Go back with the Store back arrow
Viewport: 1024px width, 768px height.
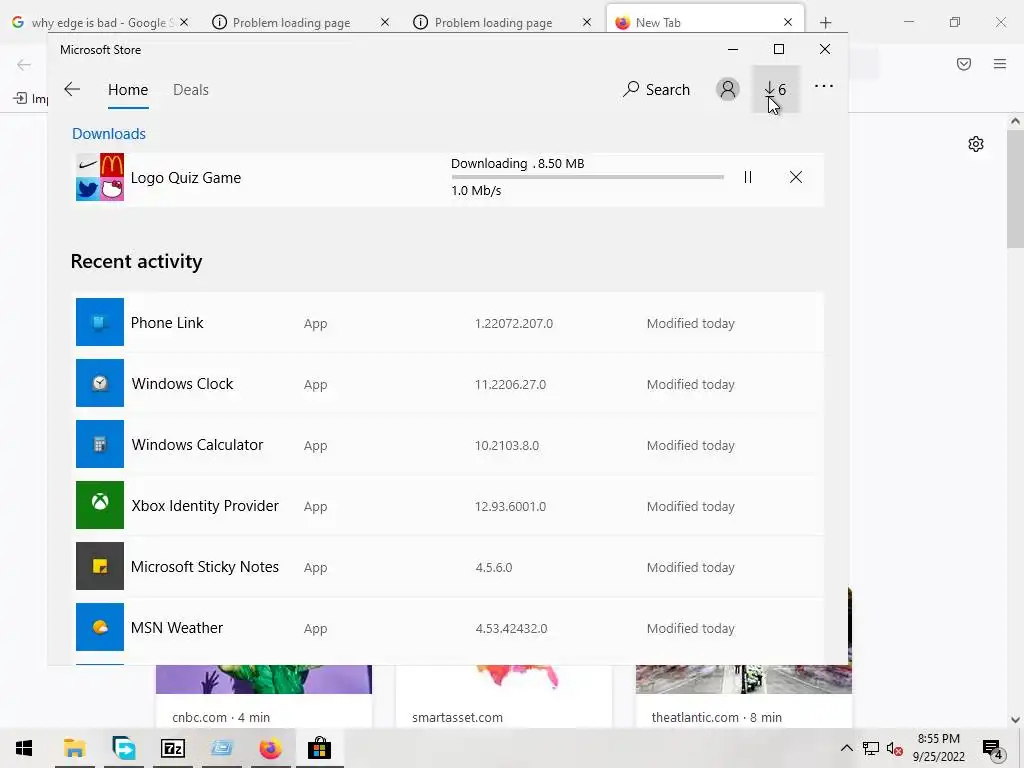72,89
